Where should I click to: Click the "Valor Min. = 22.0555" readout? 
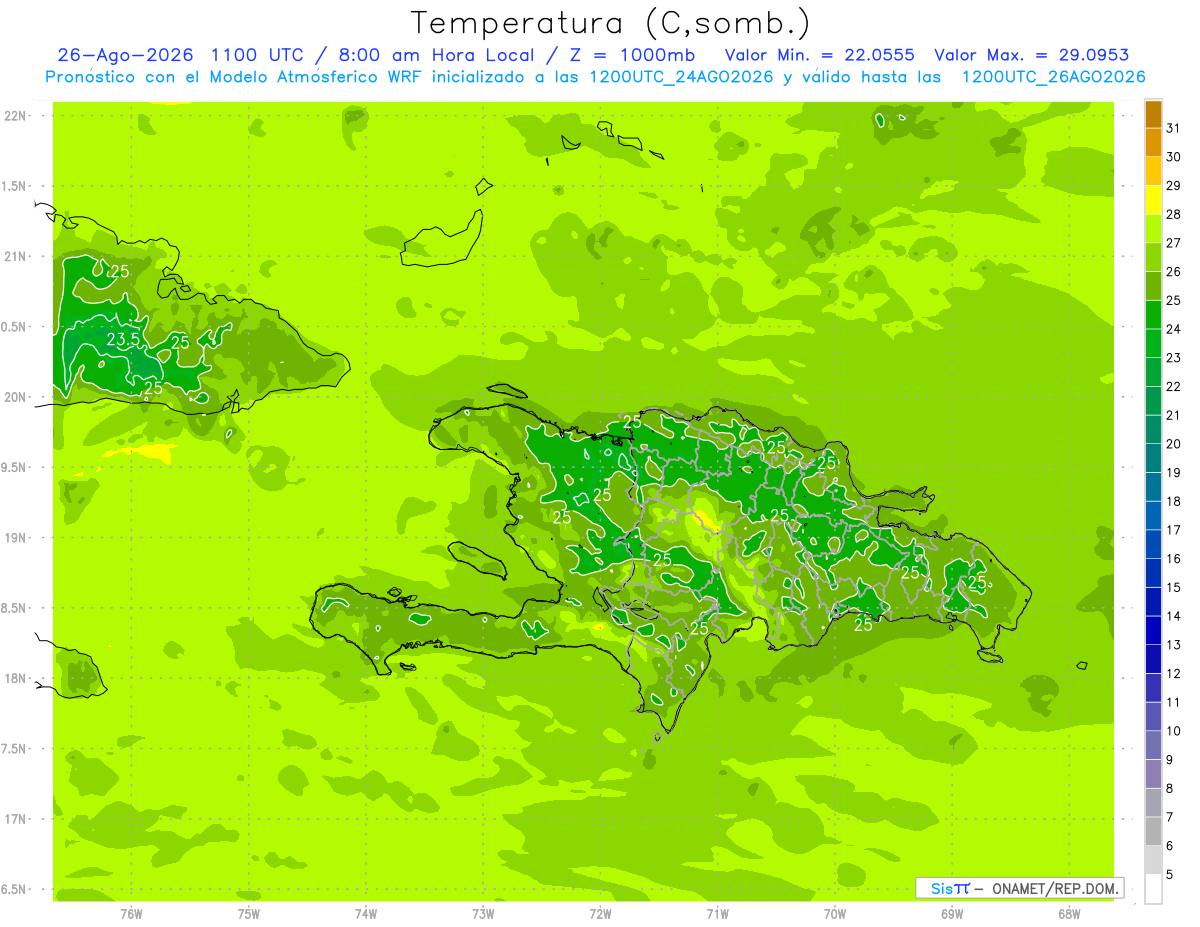821,55
